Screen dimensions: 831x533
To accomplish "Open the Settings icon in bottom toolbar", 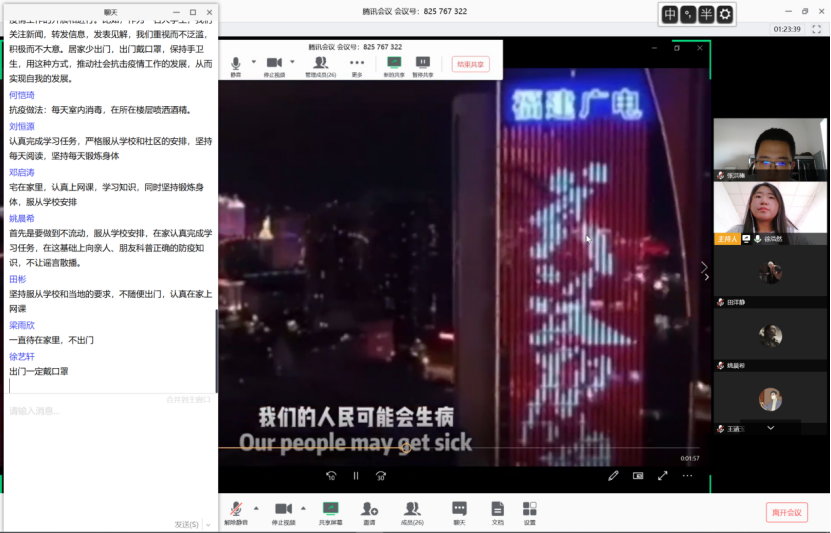I will [529, 512].
